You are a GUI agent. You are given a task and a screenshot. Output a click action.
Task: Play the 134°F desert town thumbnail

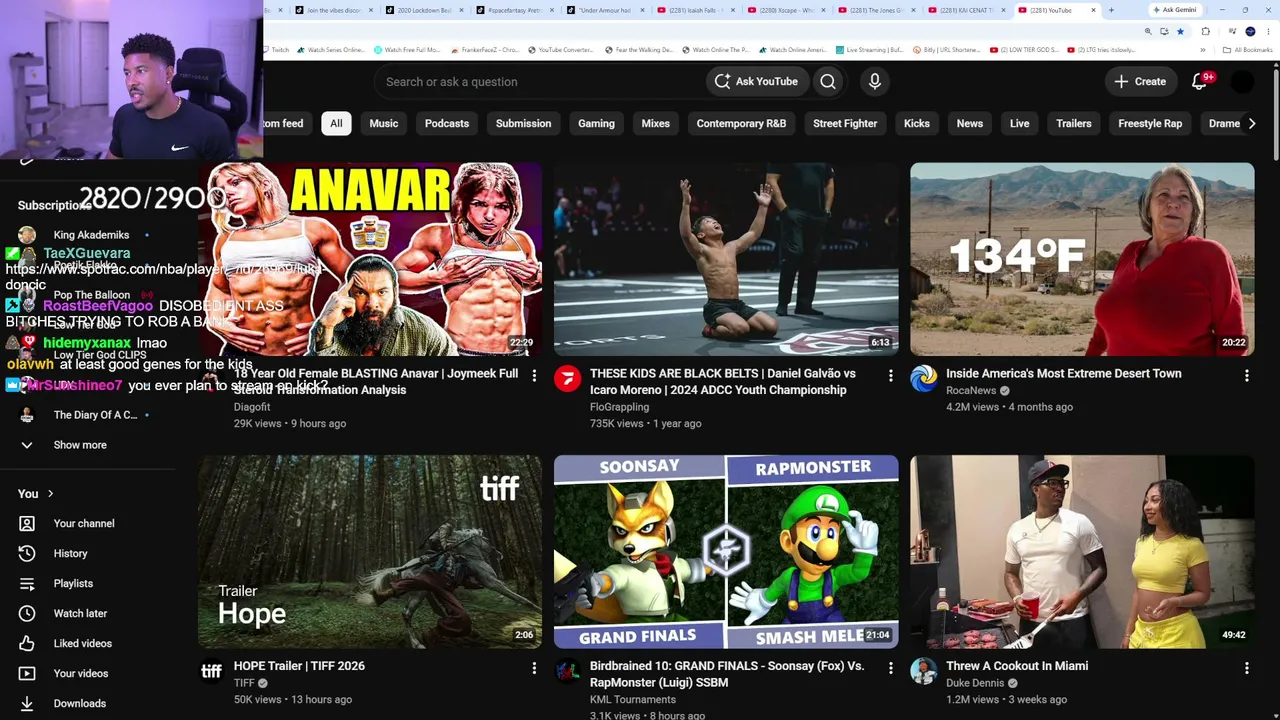coord(1082,260)
